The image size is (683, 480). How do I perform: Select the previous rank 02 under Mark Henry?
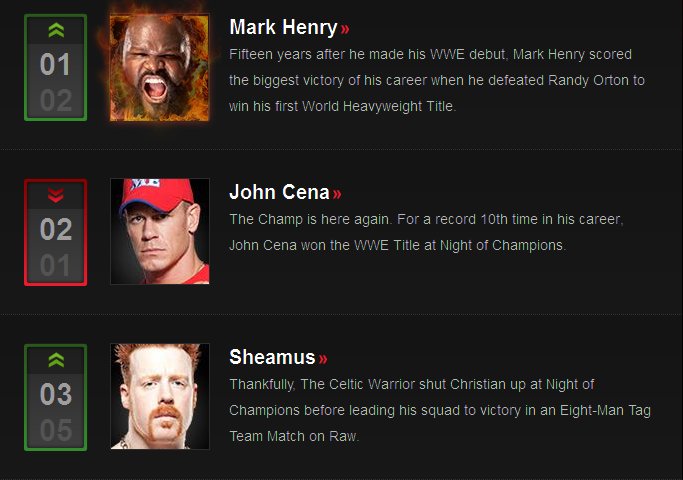56,101
